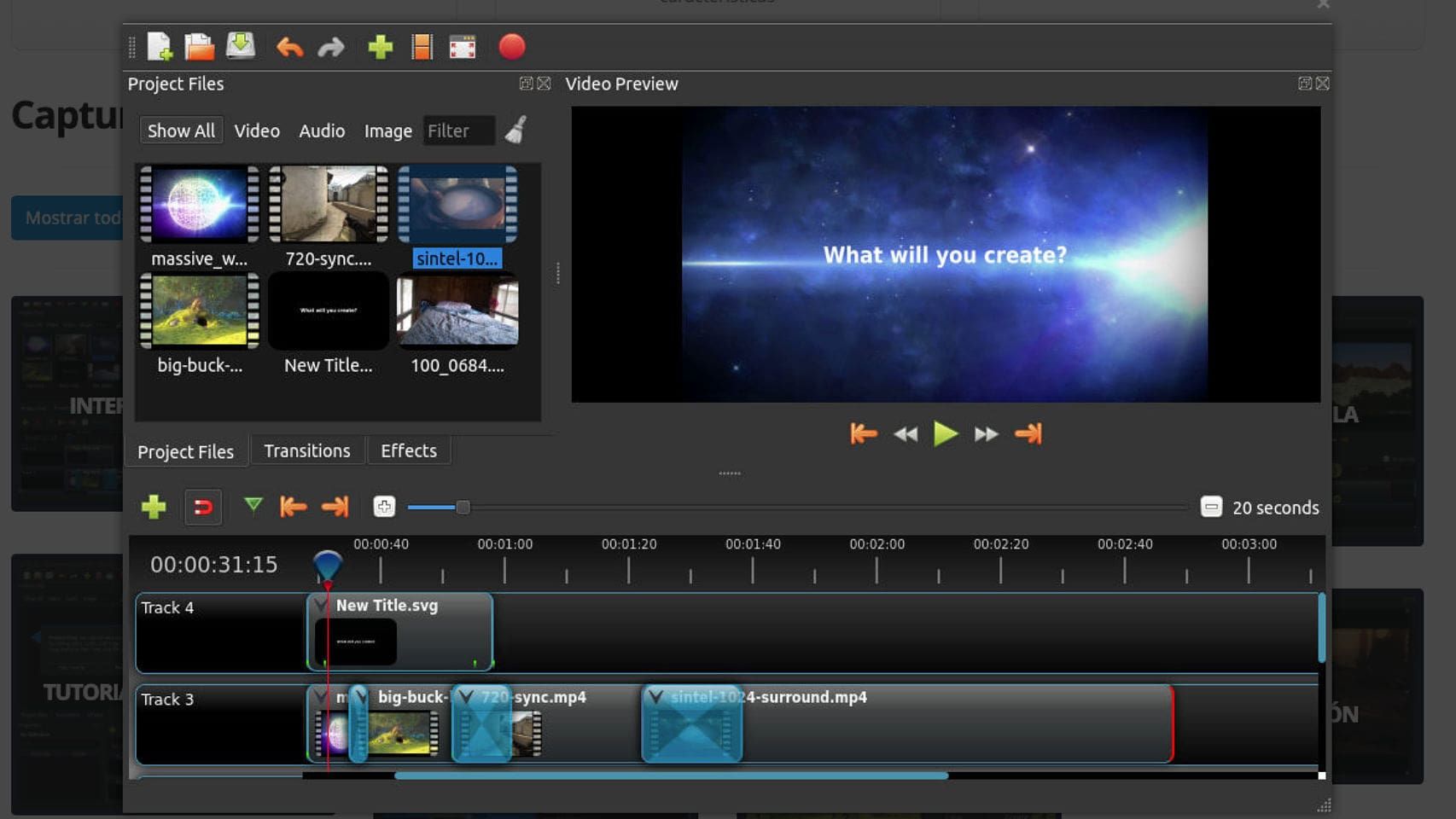Click the red Export Video button
The image size is (1456, 819).
(x=512, y=47)
